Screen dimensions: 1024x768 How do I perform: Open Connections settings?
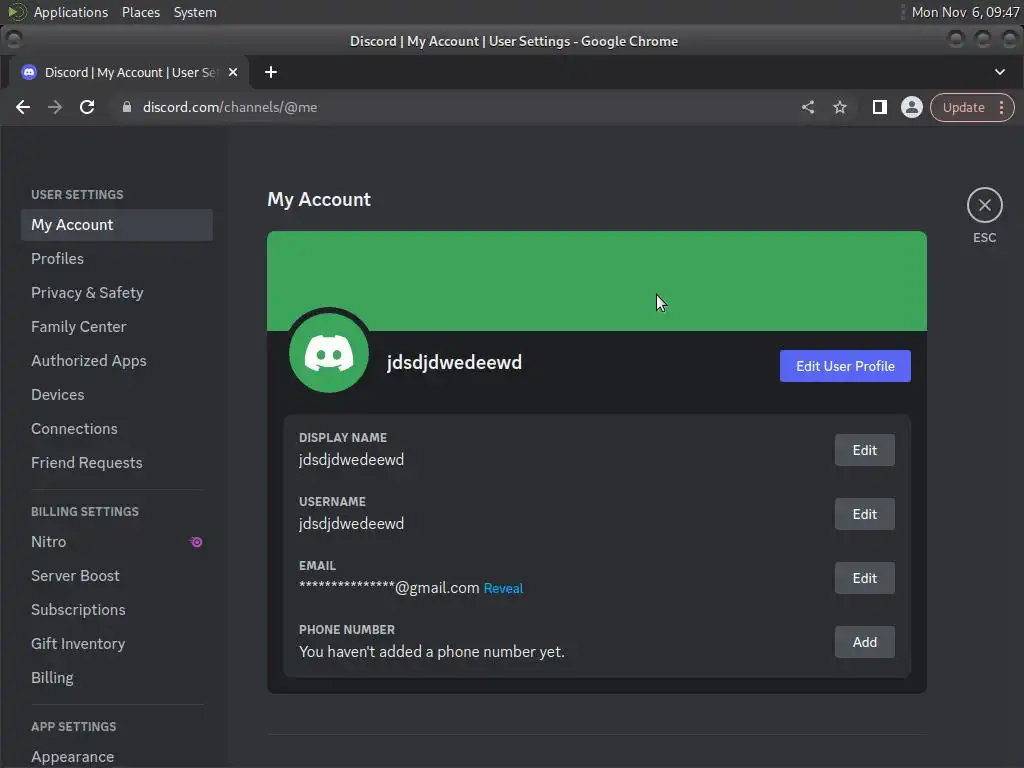(117, 428)
